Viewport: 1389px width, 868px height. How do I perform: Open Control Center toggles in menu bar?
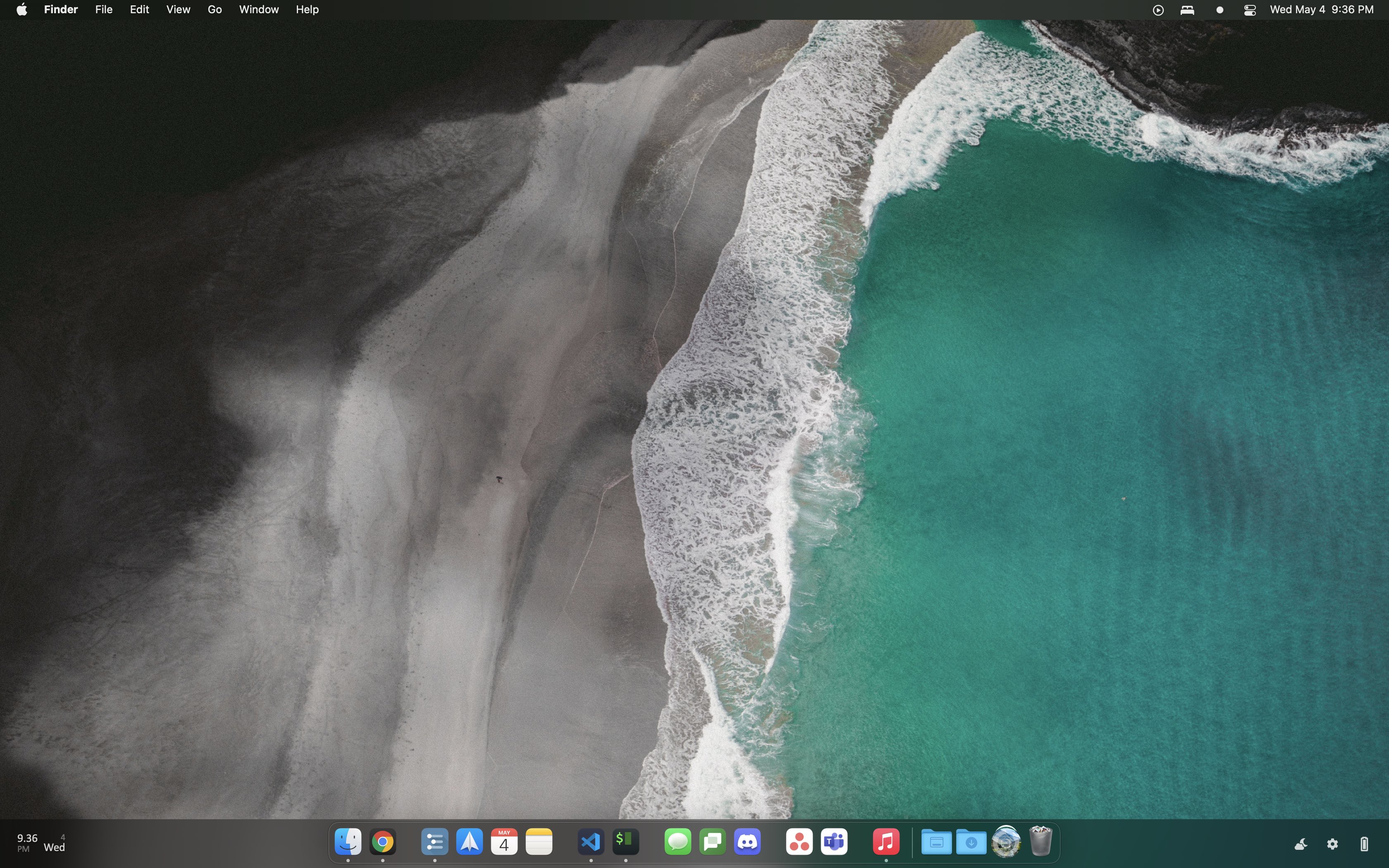pos(1250,10)
